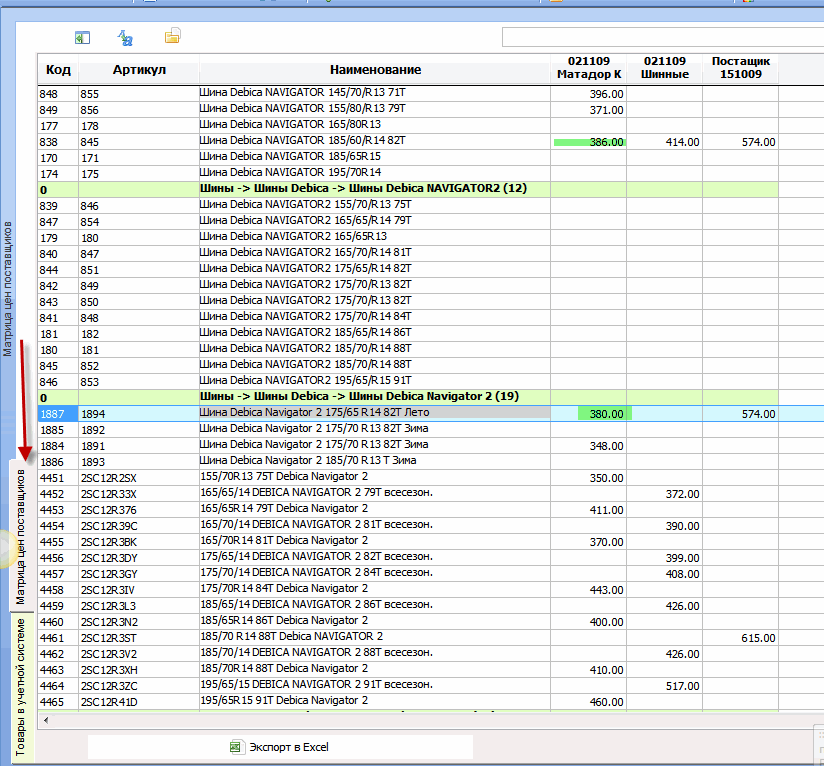824x766 pixels.
Task: Click the collapse-panel icon with green arrow
Action: [82, 38]
